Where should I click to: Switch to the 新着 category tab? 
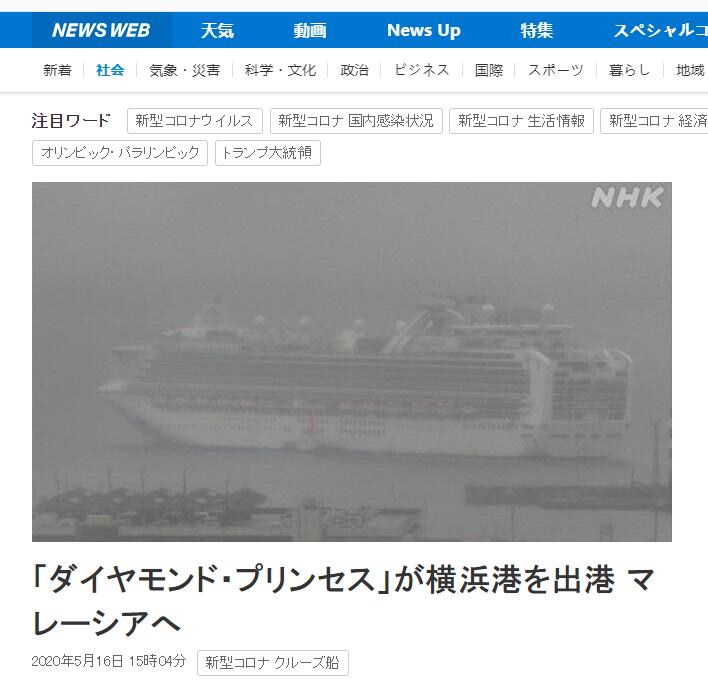pyautogui.click(x=57, y=70)
